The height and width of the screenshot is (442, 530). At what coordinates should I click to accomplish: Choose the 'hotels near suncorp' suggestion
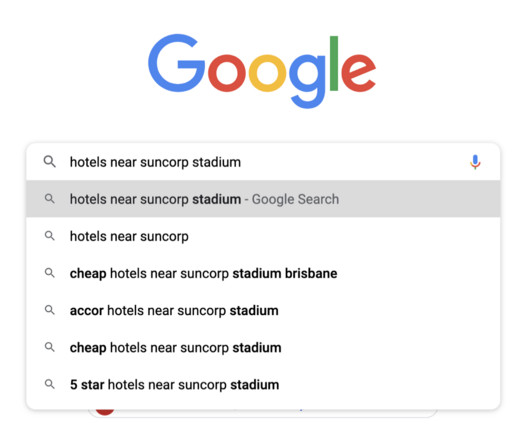click(x=263, y=236)
